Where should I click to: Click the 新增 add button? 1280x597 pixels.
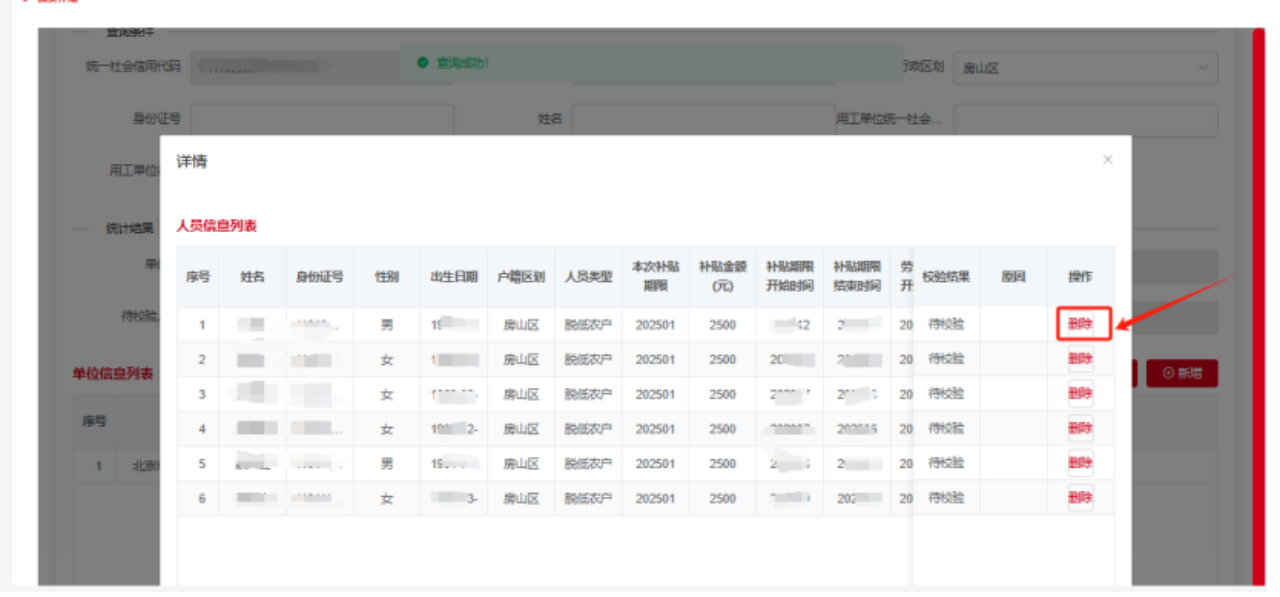coord(1182,373)
